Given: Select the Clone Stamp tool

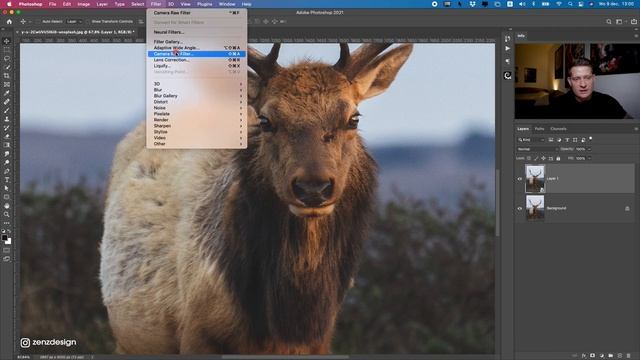Looking at the screenshot, I should [x=7, y=119].
